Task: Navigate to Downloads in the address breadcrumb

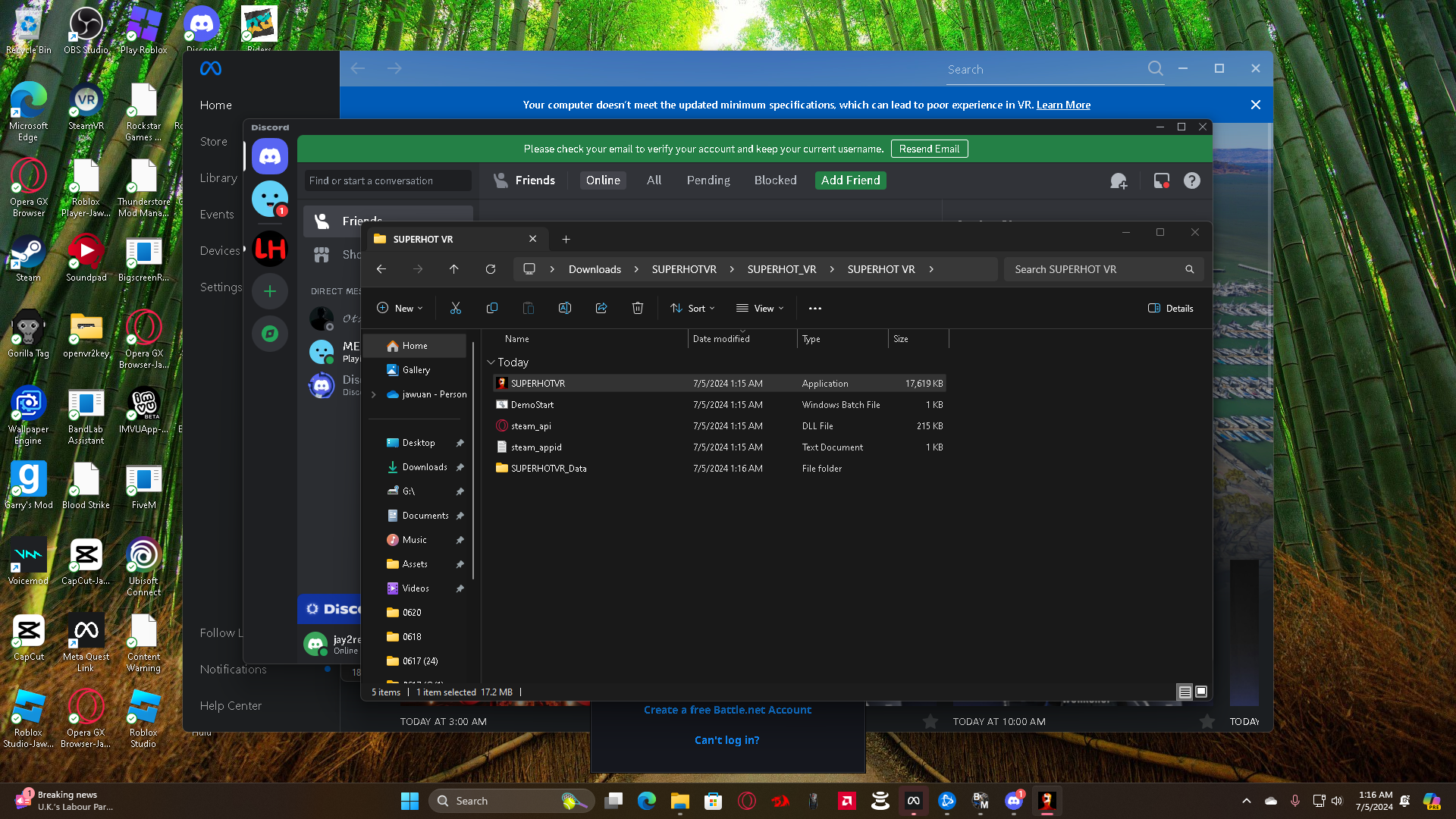Action: pyautogui.click(x=595, y=269)
